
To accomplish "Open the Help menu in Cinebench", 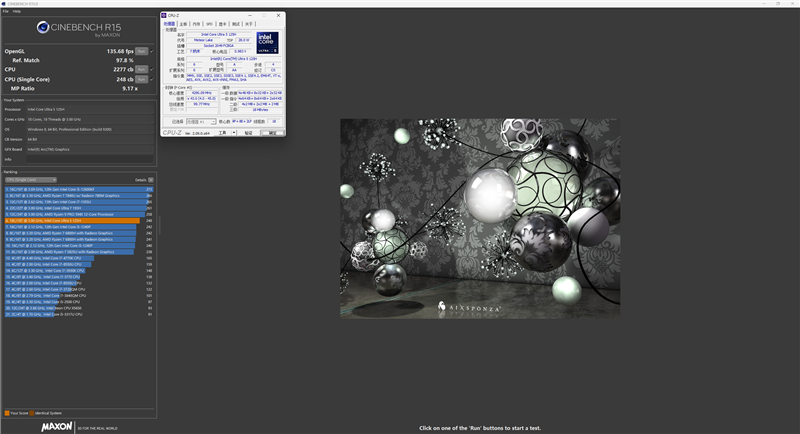I will tap(17, 11).
